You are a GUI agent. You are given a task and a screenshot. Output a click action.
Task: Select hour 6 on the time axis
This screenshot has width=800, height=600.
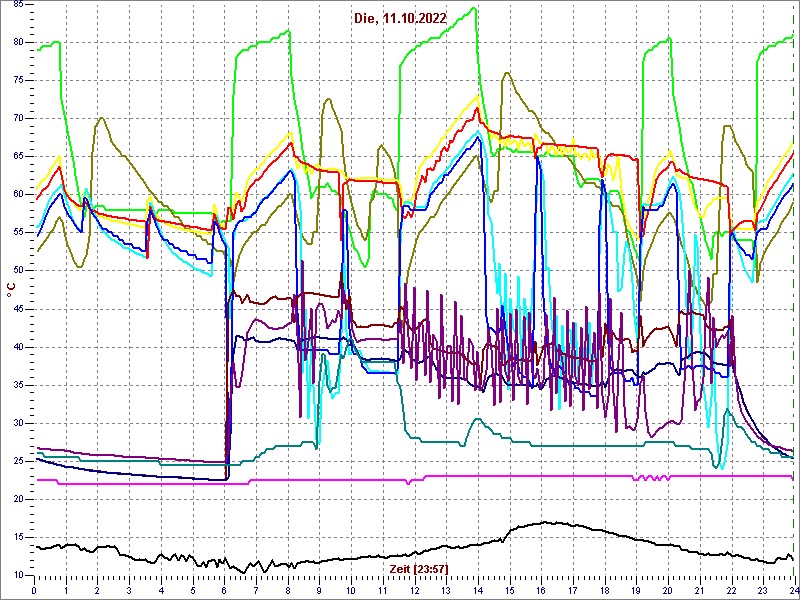[224, 590]
